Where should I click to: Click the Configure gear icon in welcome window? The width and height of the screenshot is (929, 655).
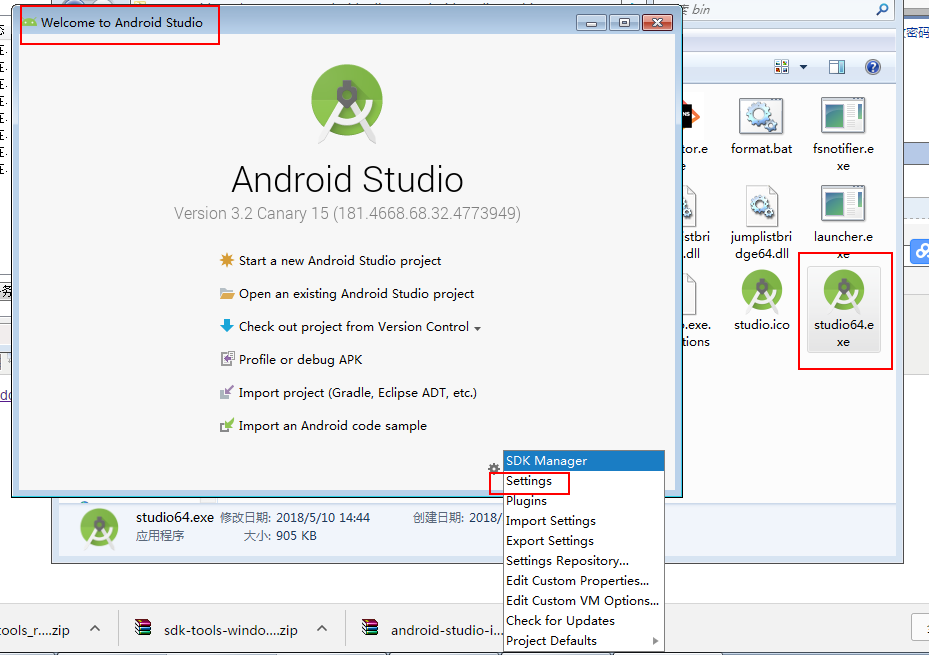(494, 468)
